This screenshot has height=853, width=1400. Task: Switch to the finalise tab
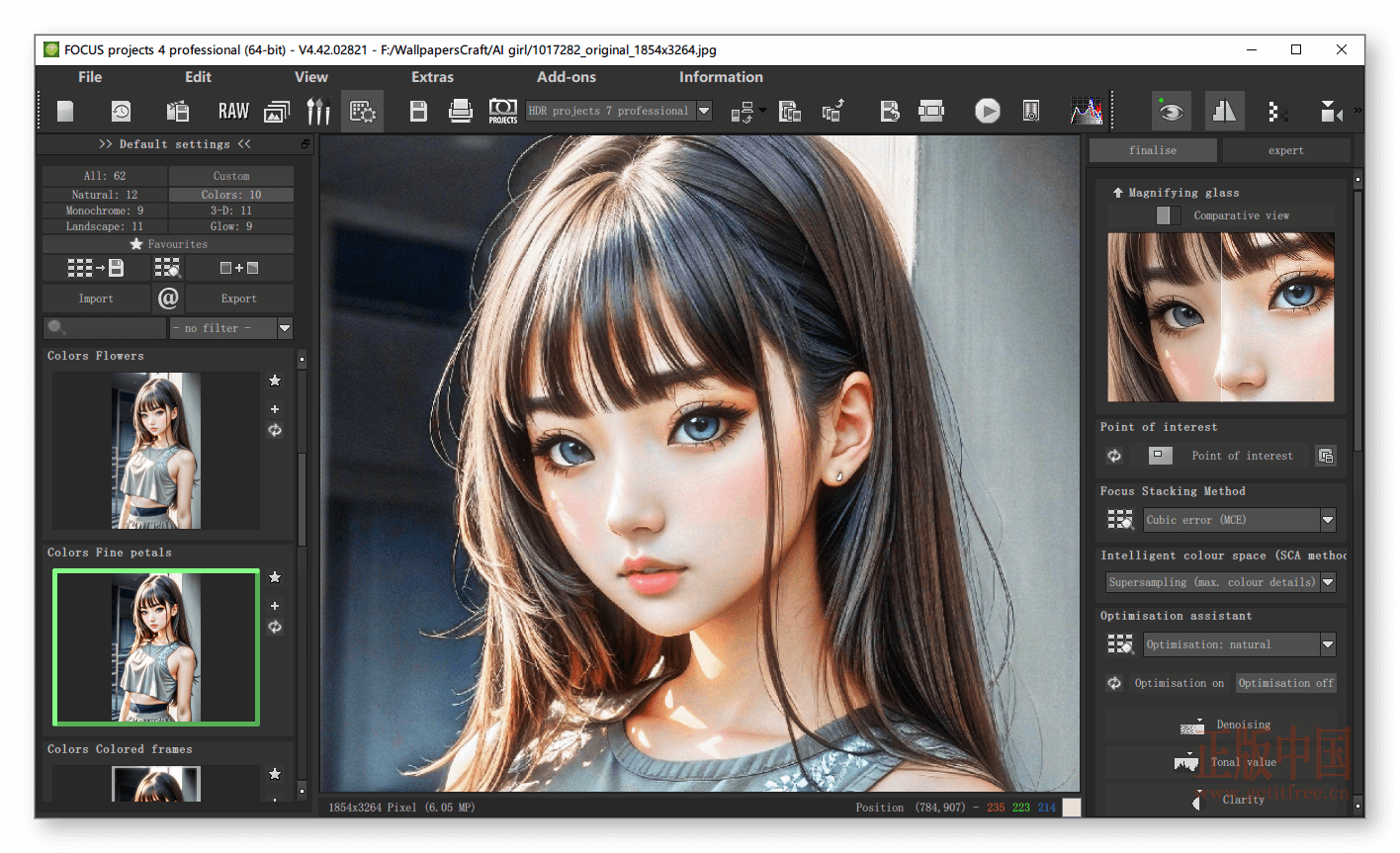[x=1153, y=150]
